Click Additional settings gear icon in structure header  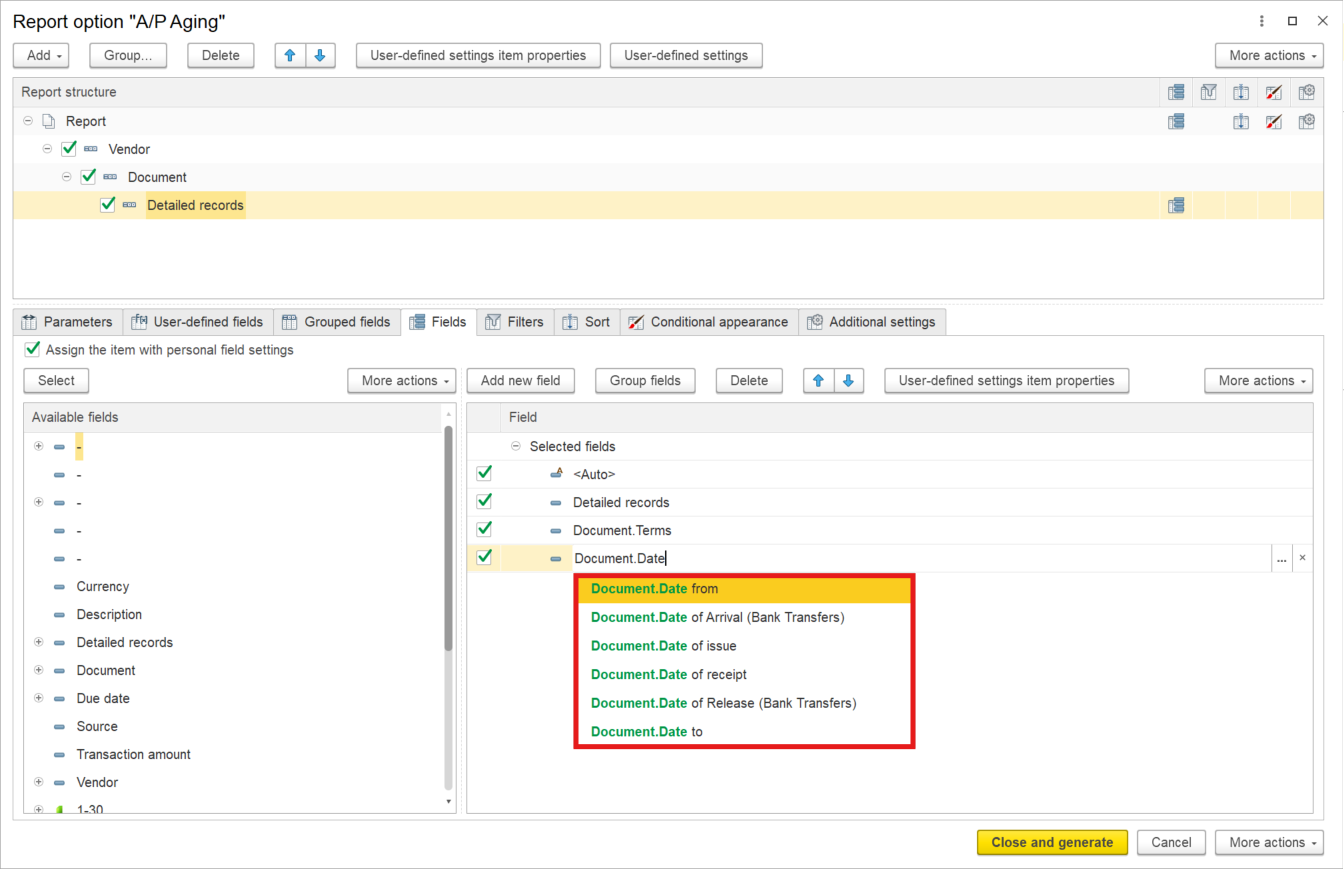1306,92
